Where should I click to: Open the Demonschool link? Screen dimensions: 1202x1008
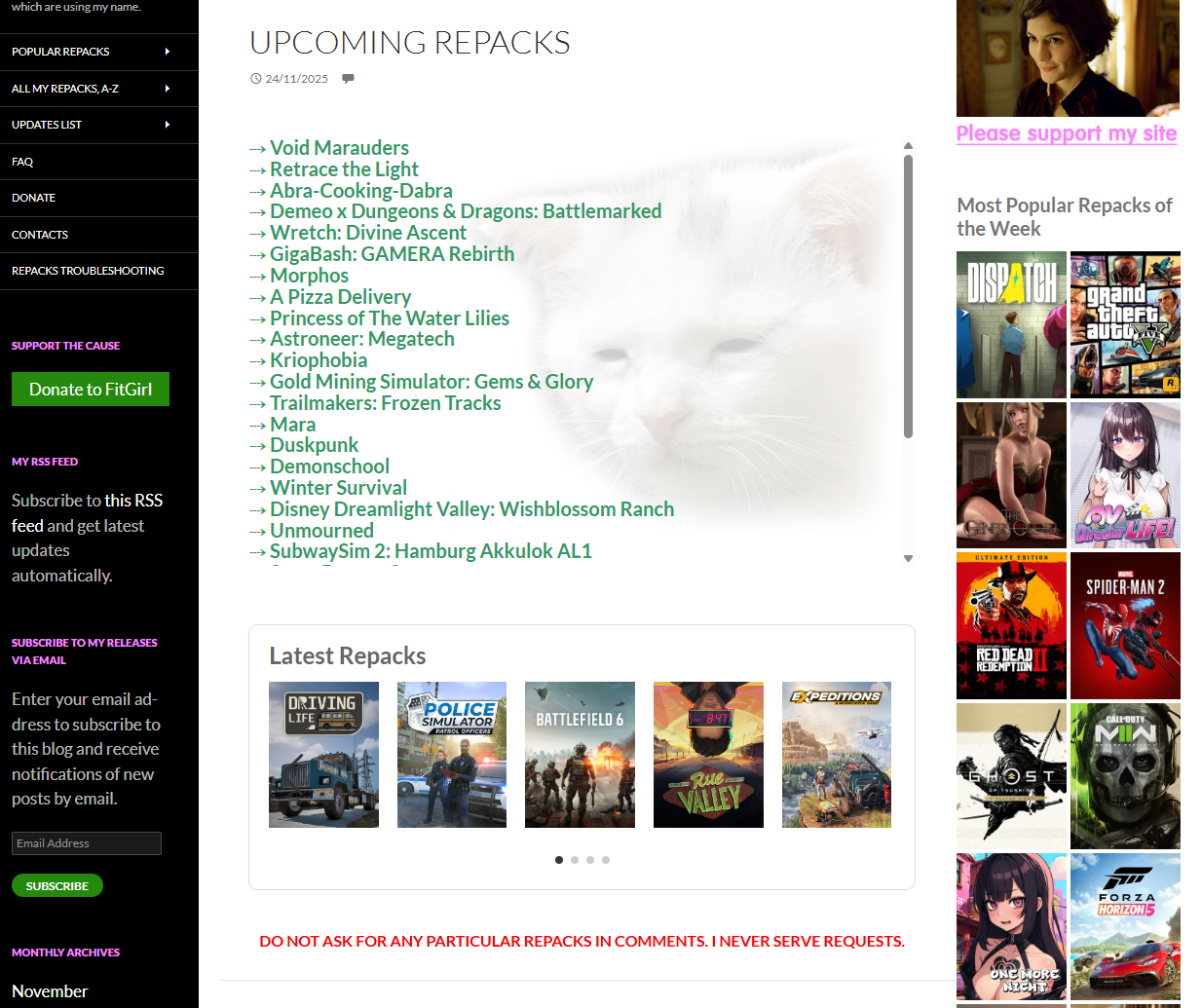click(x=329, y=467)
